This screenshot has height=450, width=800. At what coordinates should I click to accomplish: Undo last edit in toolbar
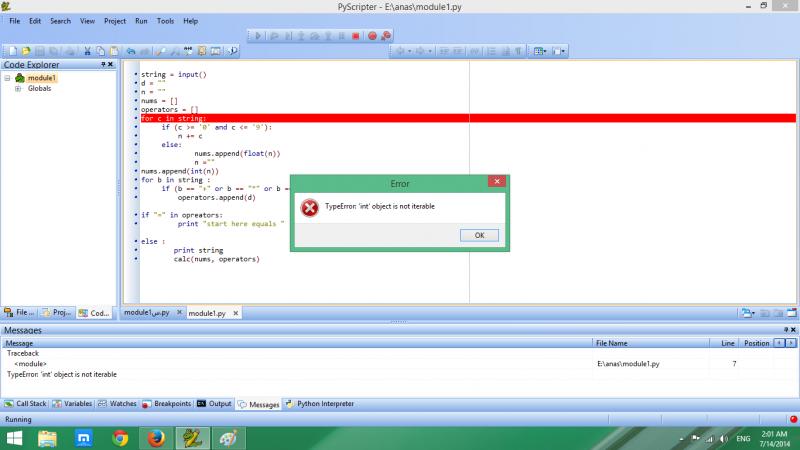(131, 51)
